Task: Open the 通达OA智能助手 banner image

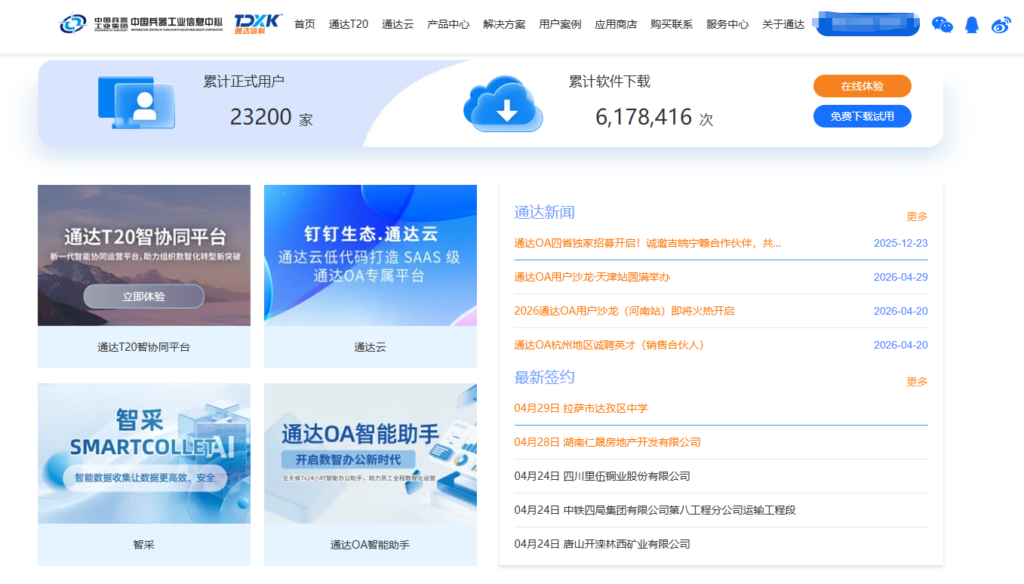Action: (370, 453)
